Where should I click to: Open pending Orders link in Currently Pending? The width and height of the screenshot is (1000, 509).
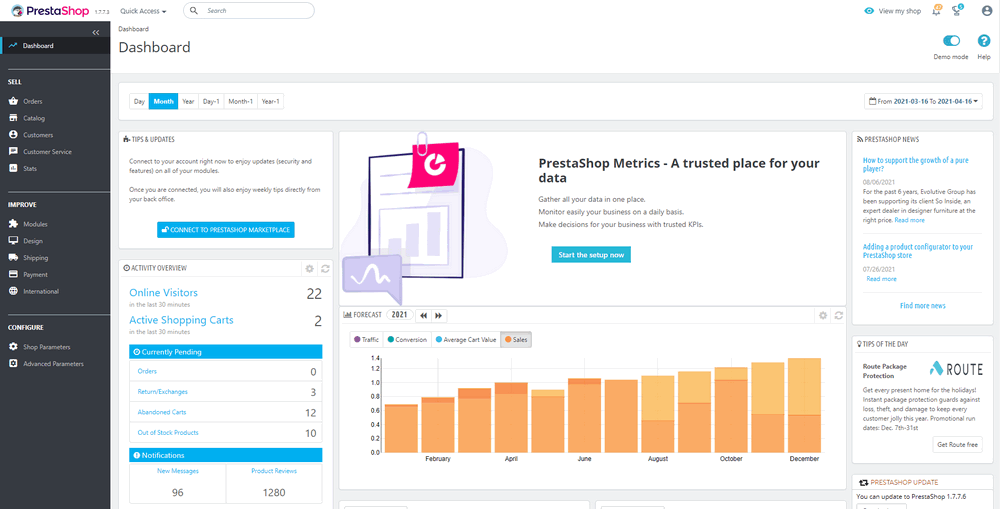[x=147, y=371]
